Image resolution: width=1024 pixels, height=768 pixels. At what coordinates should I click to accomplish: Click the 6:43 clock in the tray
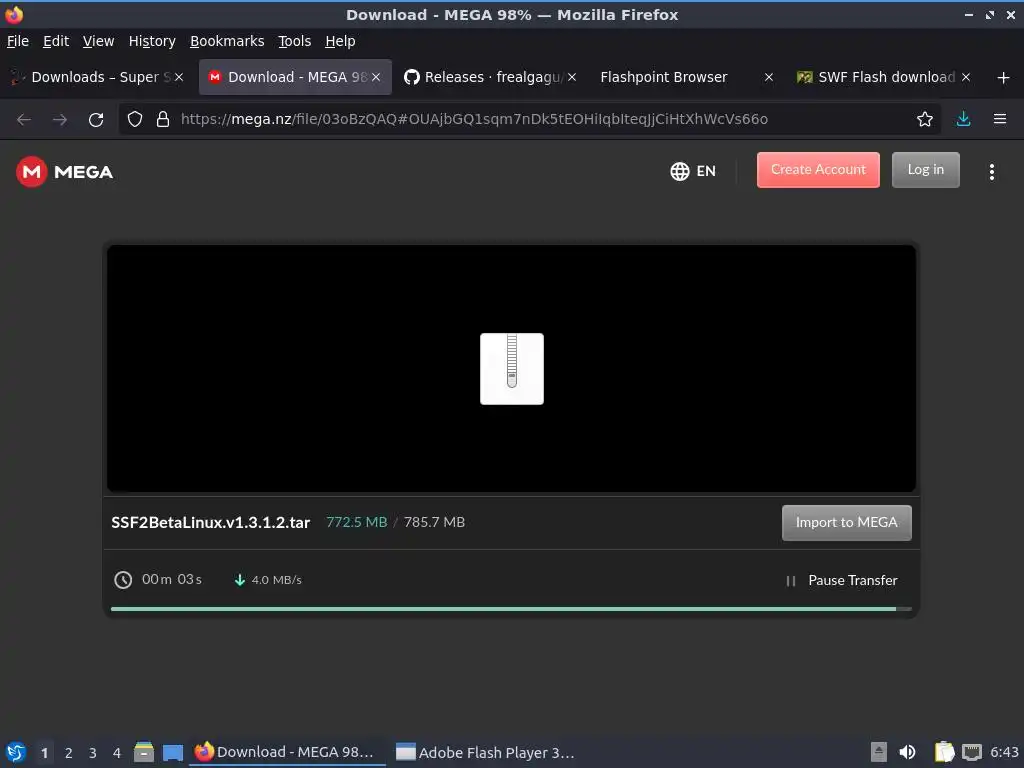click(1004, 752)
